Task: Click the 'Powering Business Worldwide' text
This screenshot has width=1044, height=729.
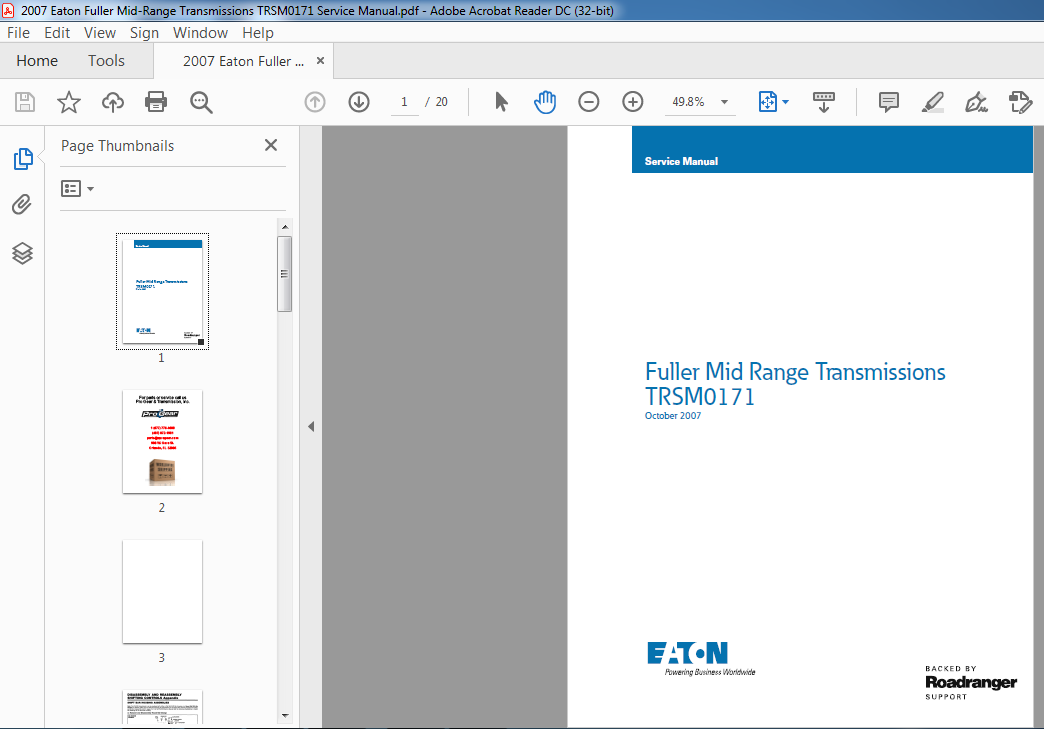Action: [710, 672]
